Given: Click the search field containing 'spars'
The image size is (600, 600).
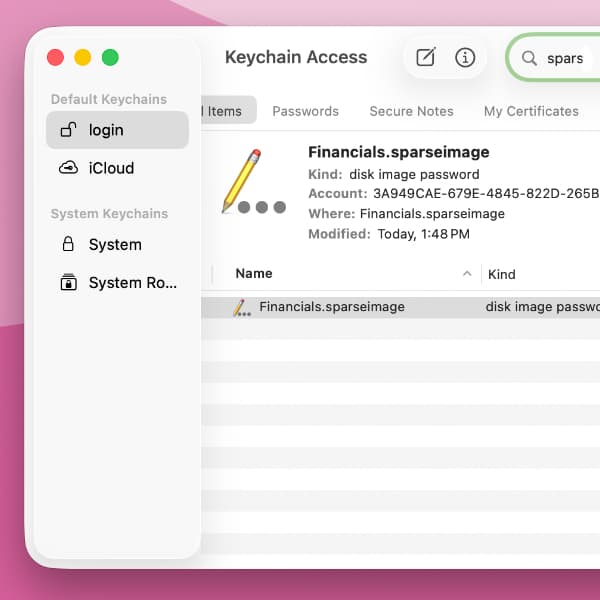Looking at the screenshot, I should tap(554, 58).
